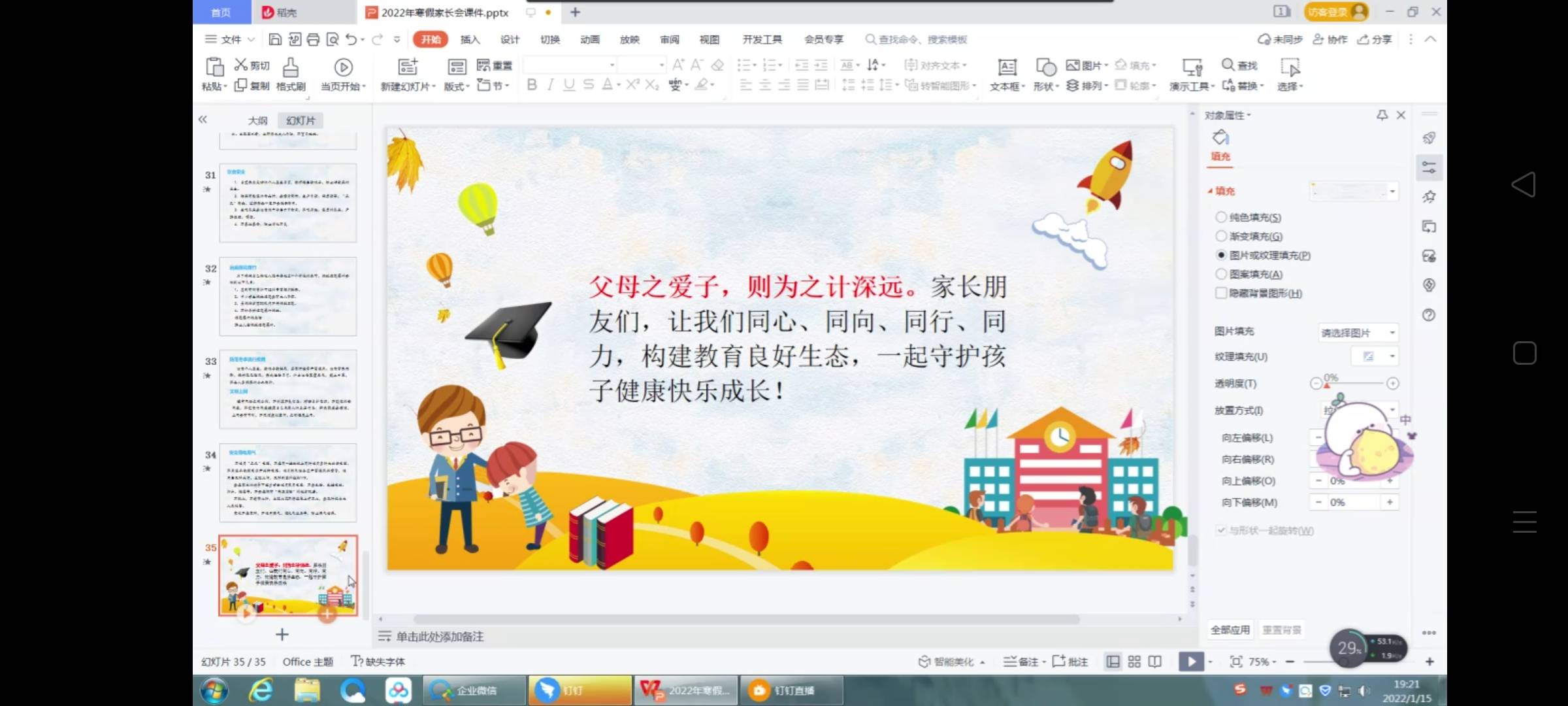This screenshot has width=1568, height=706.
Task: Click the Apply to All button
Action: [x=1230, y=630]
